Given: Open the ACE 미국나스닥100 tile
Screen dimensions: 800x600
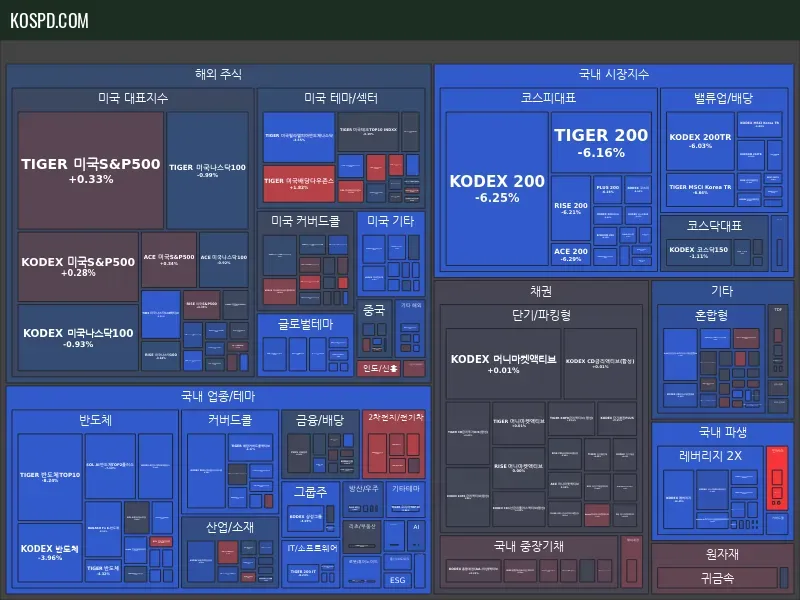Looking at the screenshot, I should pos(223,260).
